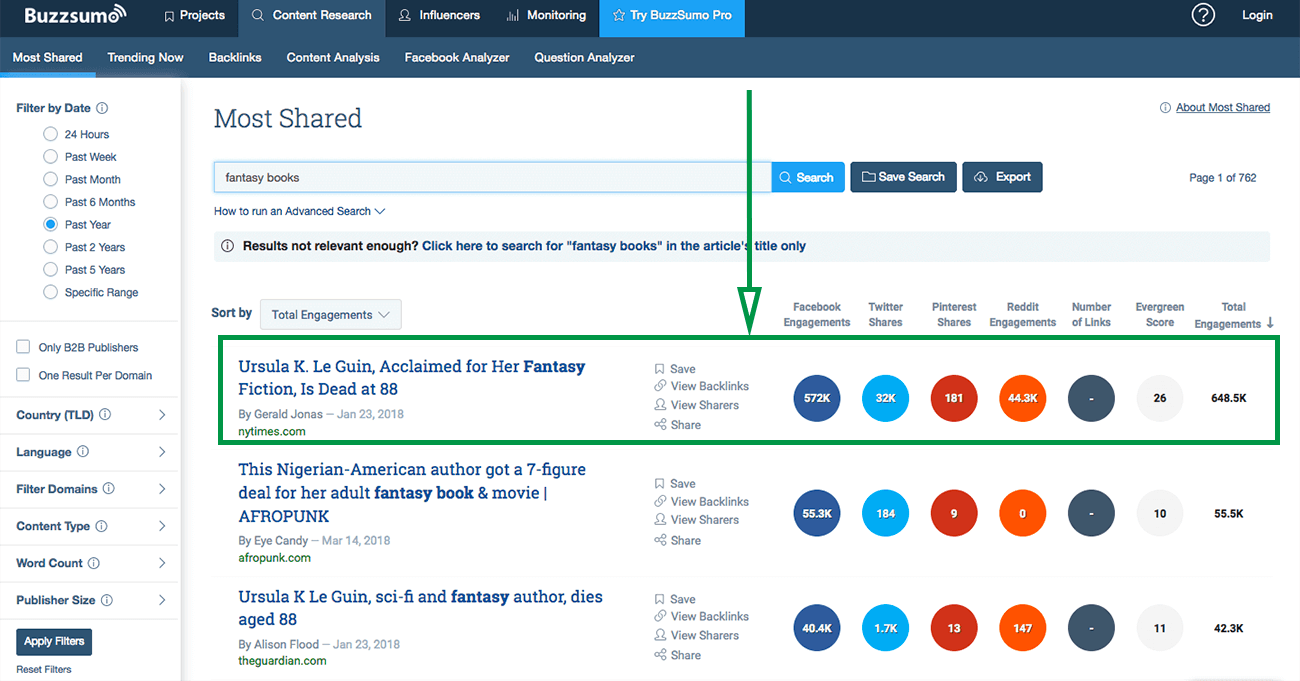Image resolution: width=1300 pixels, height=681 pixels.
Task: Click Facebook engagements circle 55.3K
Action: pyautogui.click(x=817, y=513)
